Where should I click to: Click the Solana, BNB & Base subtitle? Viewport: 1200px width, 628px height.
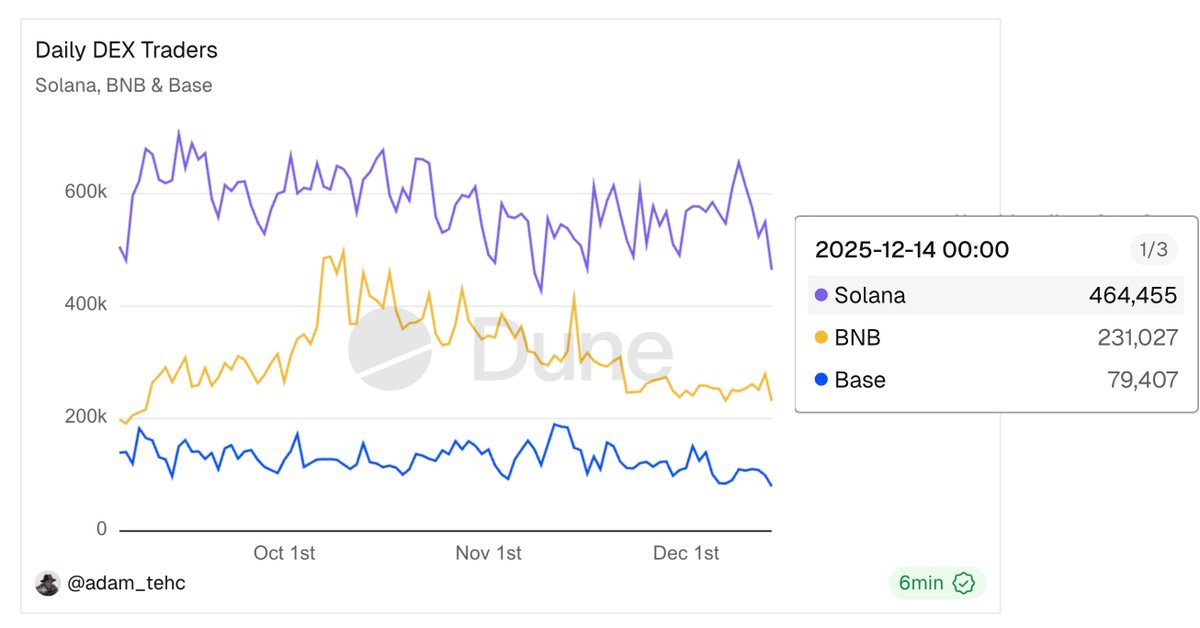(124, 85)
